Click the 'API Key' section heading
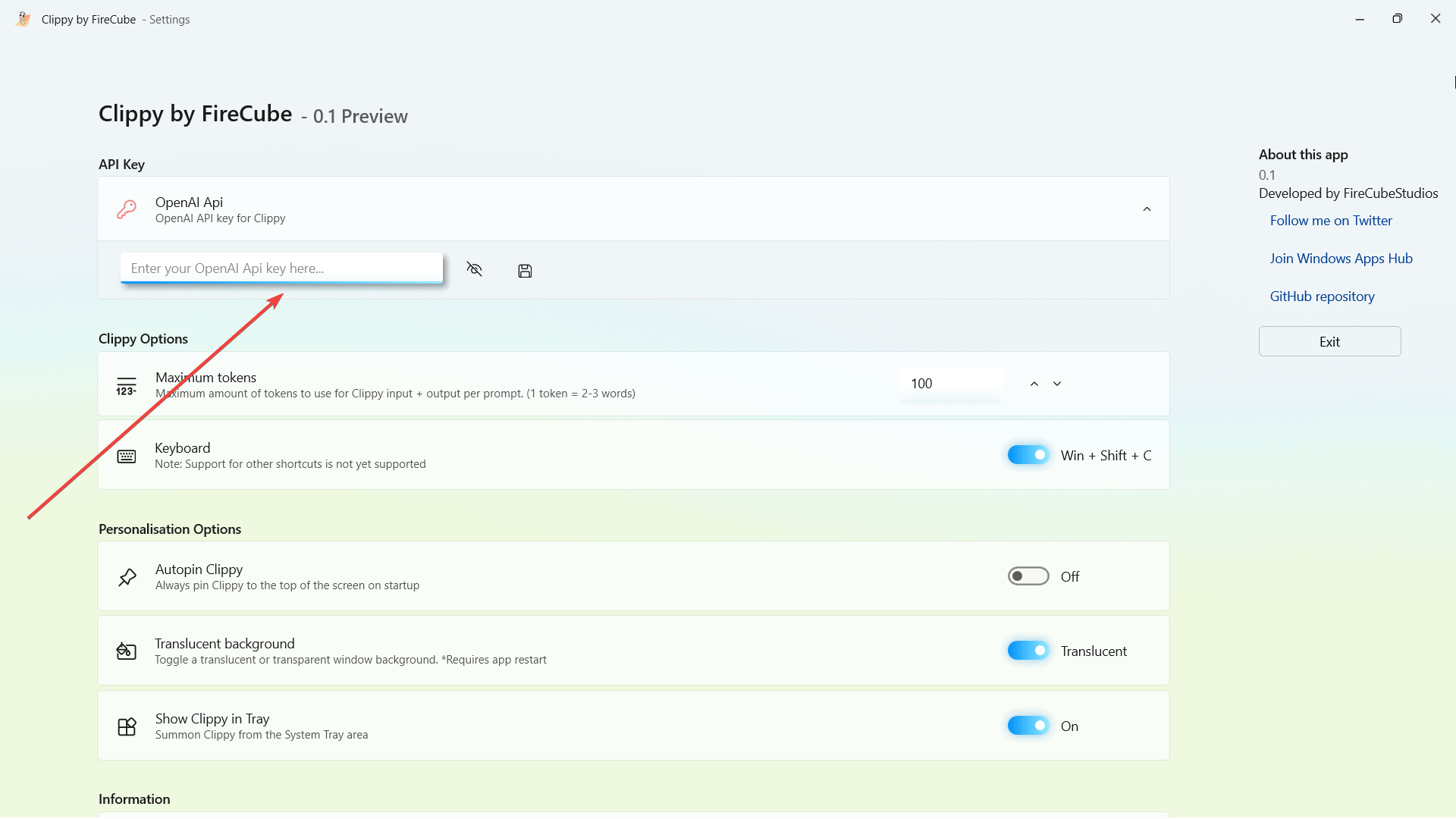This screenshot has height=819, width=1456. point(121,165)
